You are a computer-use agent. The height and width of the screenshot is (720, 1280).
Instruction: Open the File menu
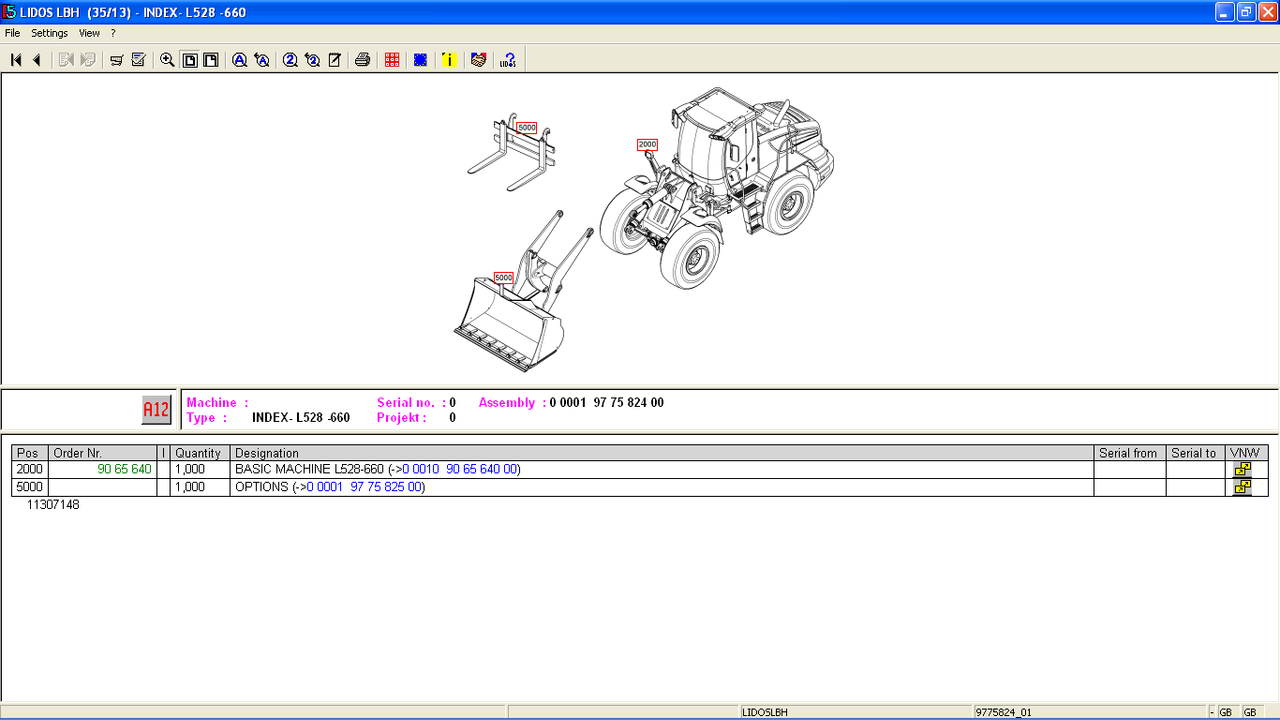coord(12,33)
